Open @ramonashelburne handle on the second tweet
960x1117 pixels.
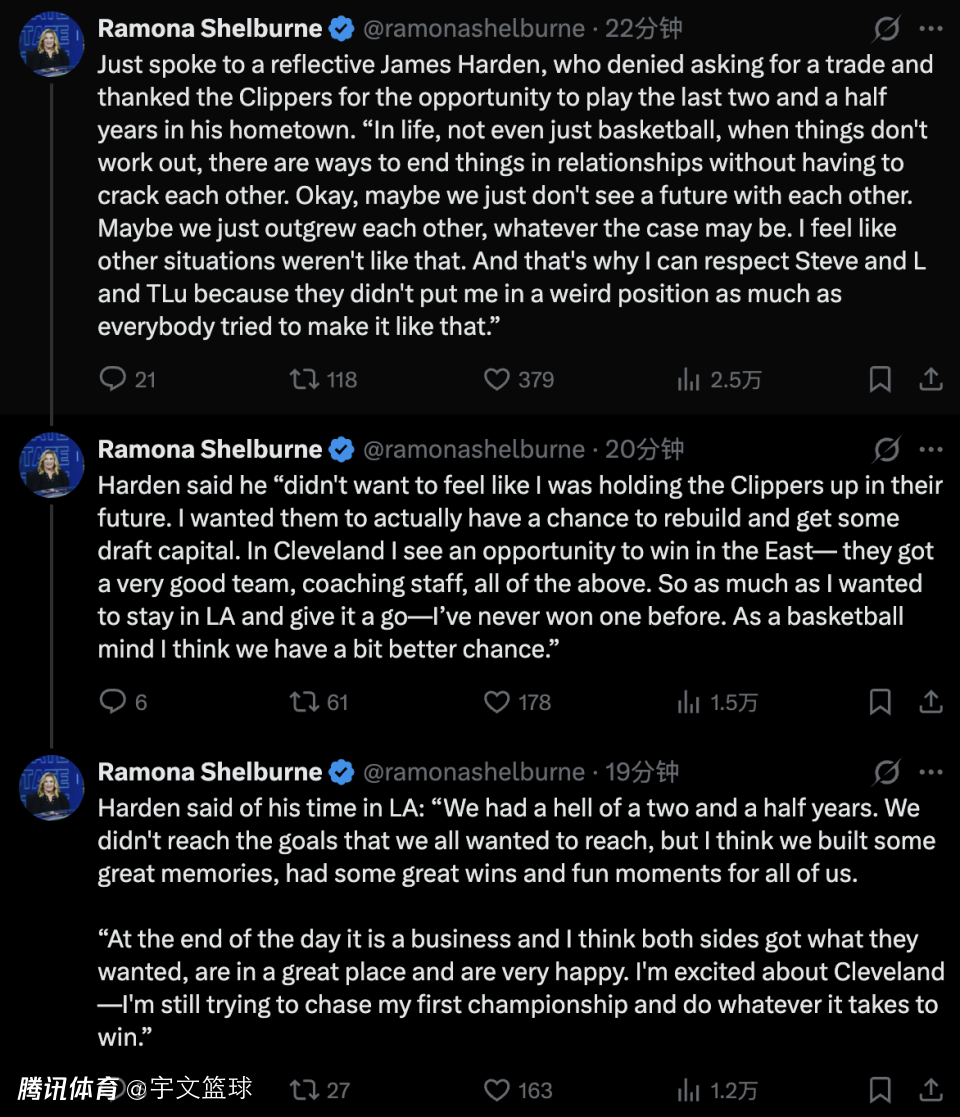click(x=473, y=450)
